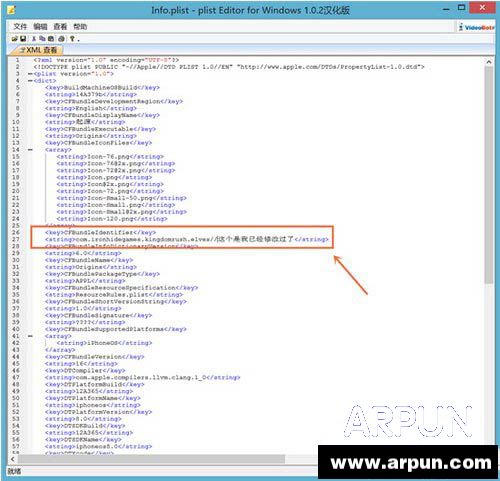
Task: Close the plist Editor window
Action: [482, 8]
